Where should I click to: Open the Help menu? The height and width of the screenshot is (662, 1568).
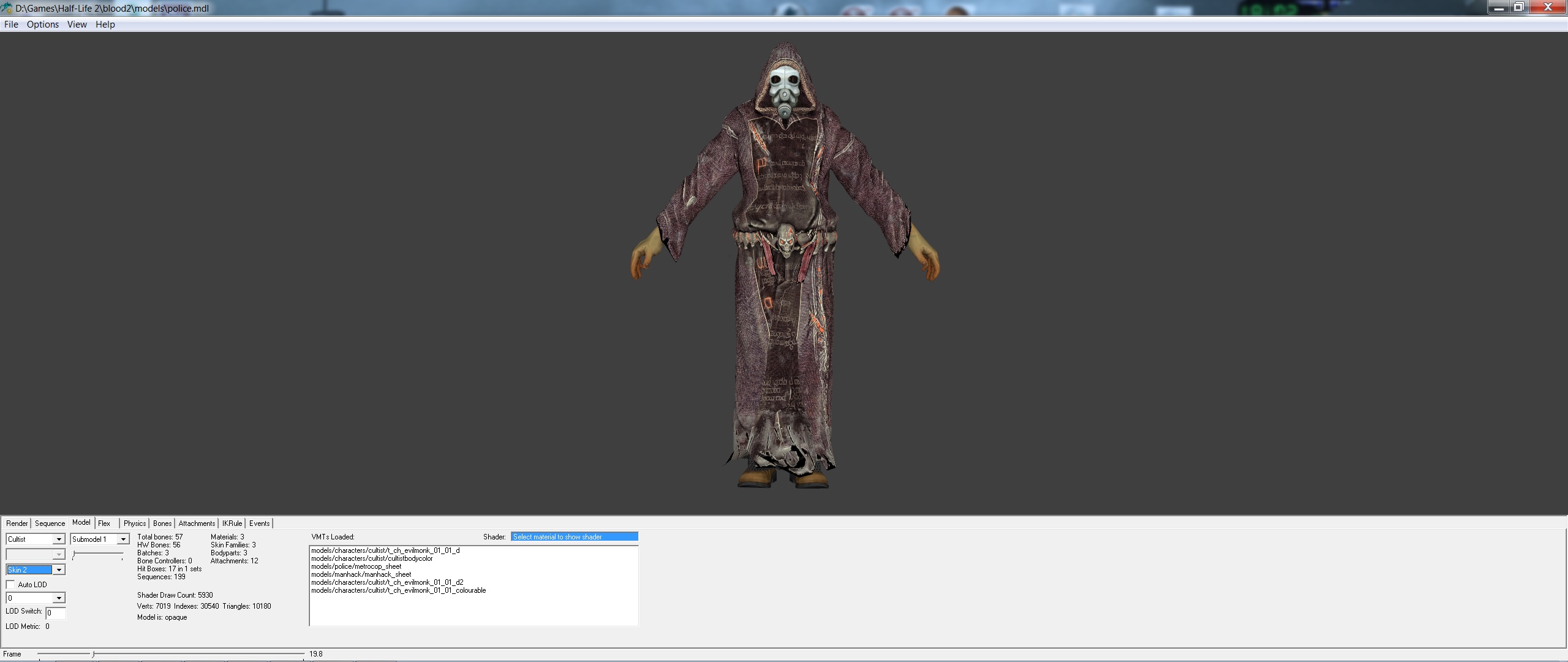[105, 25]
